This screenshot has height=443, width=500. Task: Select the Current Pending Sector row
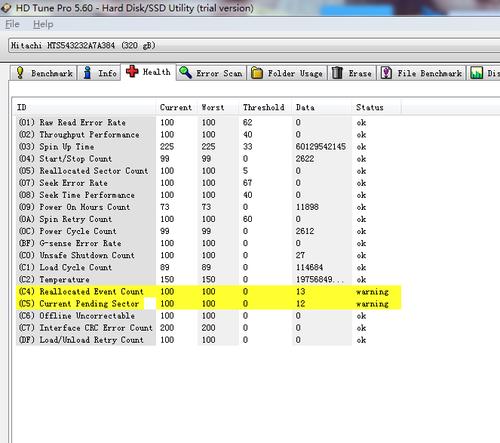point(209,304)
